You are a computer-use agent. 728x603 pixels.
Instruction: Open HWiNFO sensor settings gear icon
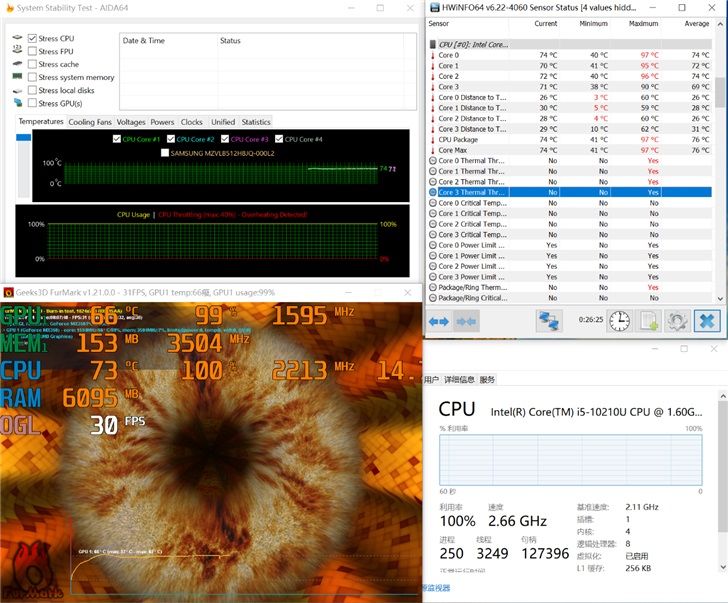(x=677, y=321)
